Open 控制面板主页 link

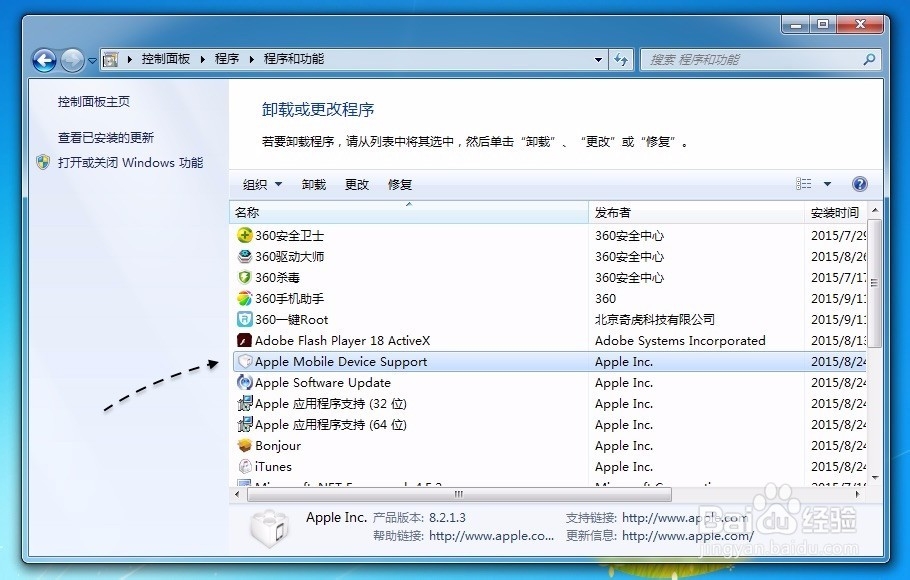[93, 102]
